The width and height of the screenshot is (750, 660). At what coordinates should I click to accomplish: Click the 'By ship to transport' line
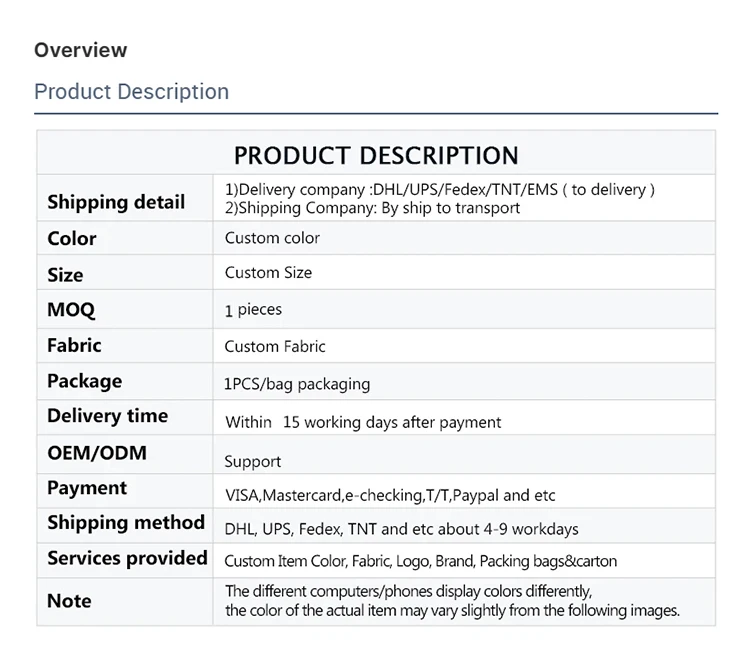click(x=372, y=208)
